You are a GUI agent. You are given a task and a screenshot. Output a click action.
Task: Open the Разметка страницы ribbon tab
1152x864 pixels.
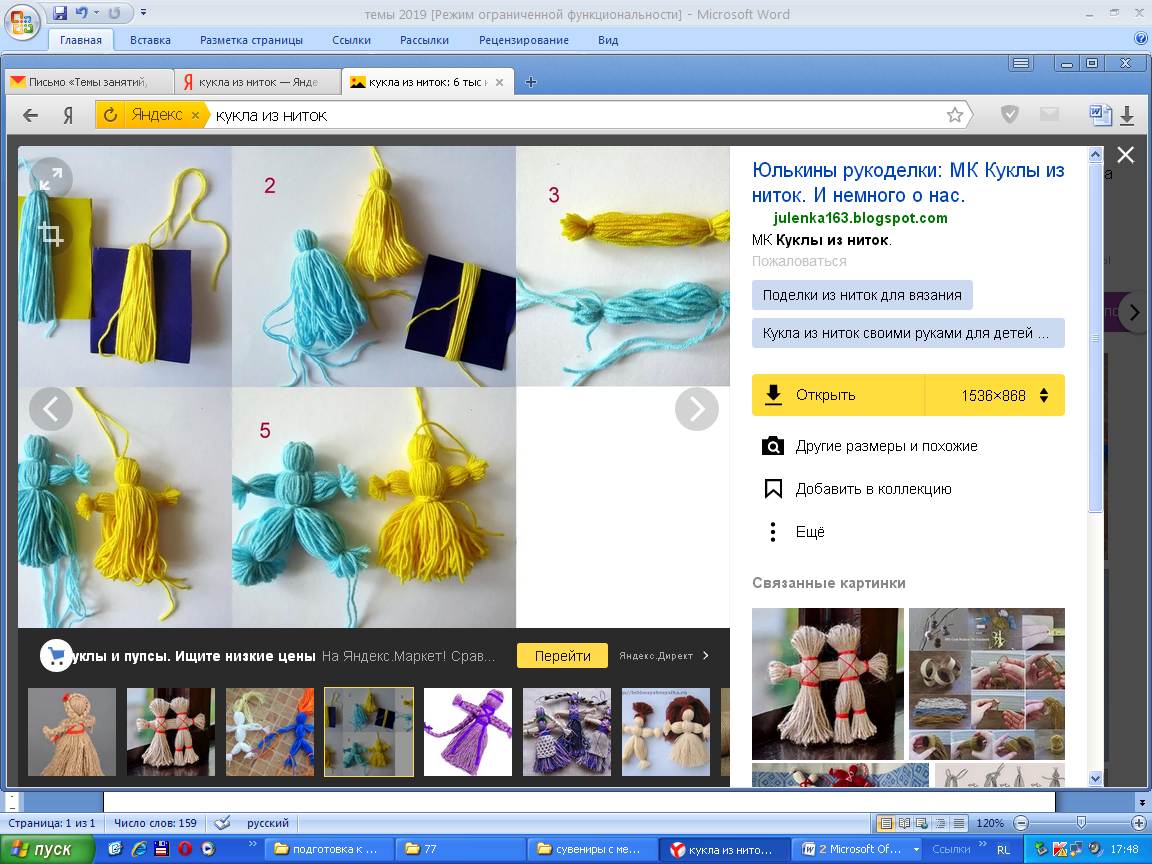pyautogui.click(x=251, y=40)
